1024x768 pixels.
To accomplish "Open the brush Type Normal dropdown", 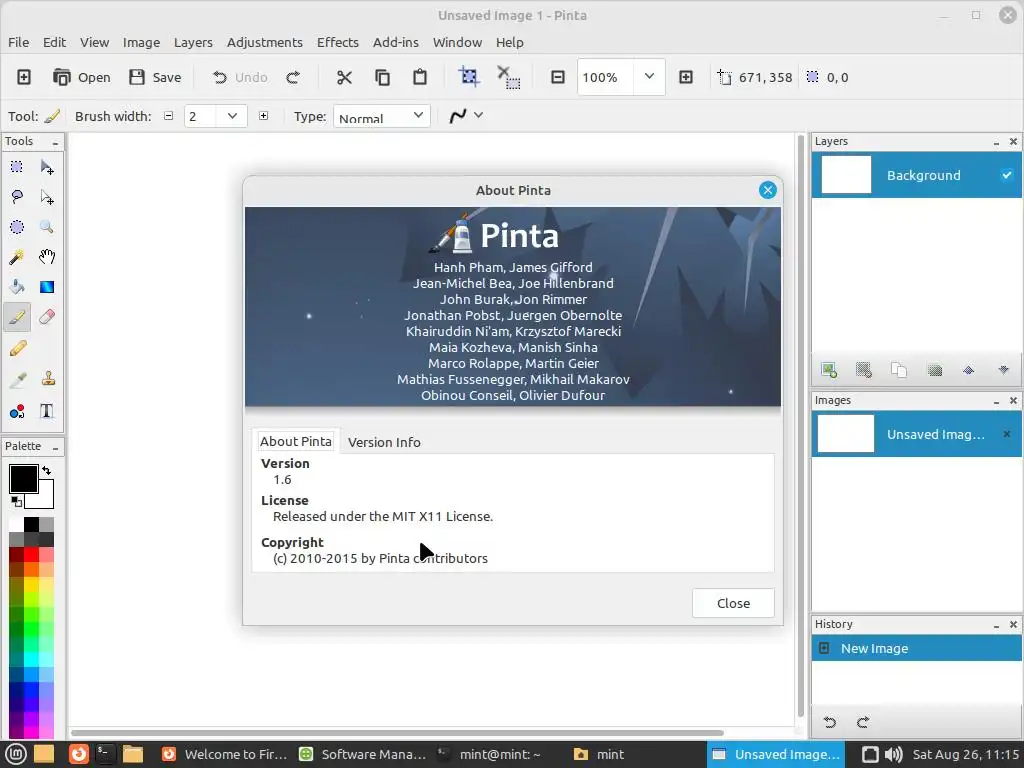I will pos(381,116).
